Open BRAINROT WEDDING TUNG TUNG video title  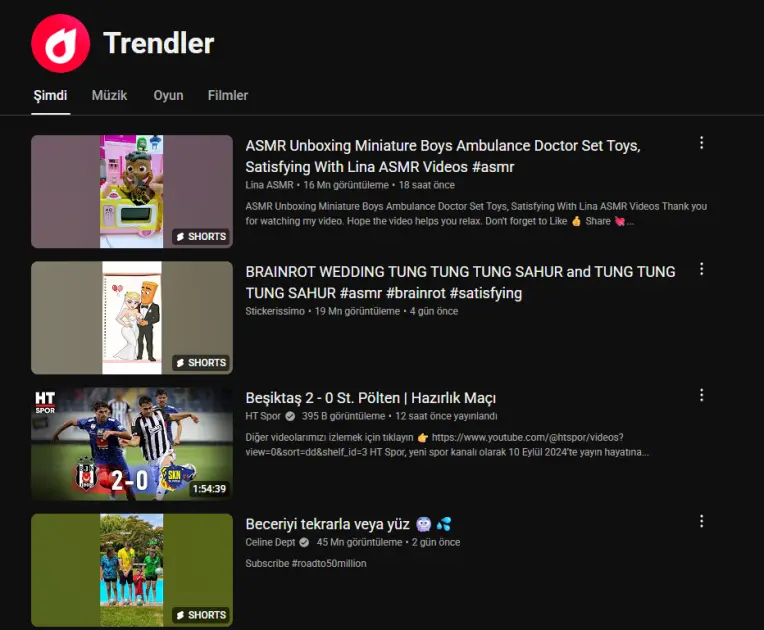460,282
